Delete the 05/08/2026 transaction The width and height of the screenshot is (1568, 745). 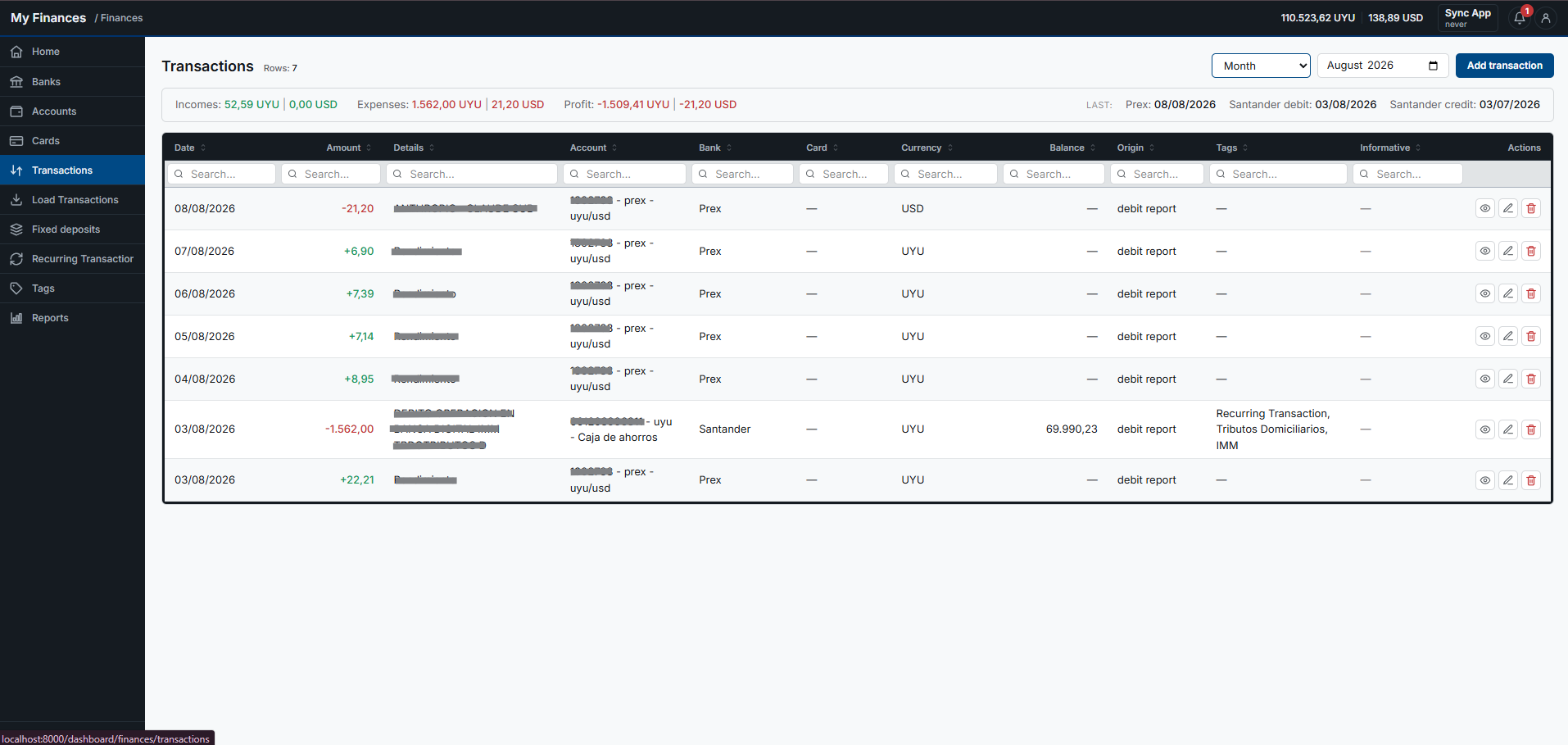(x=1531, y=336)
